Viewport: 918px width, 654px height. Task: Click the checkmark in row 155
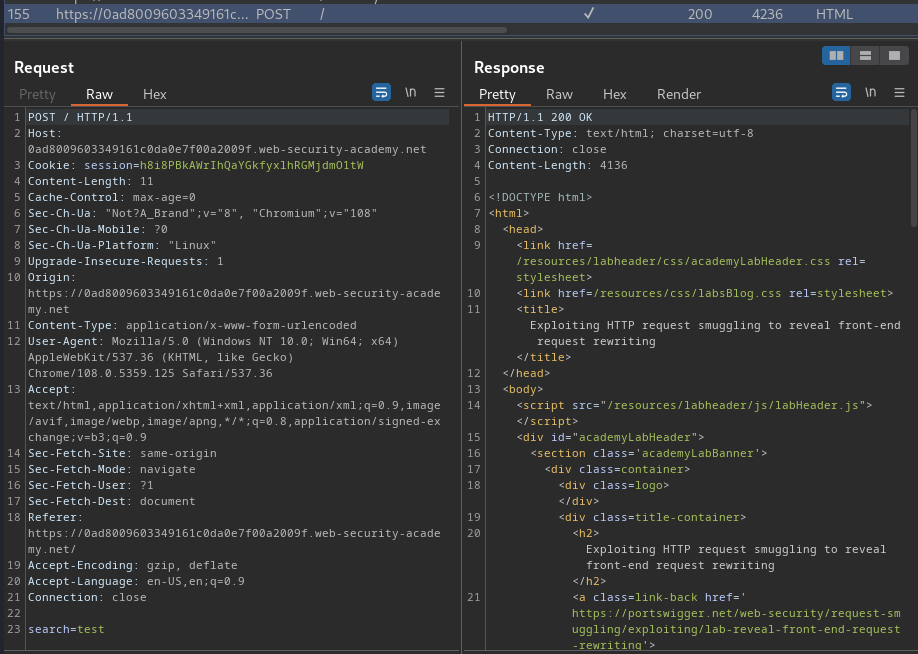(x=589, y=13)
